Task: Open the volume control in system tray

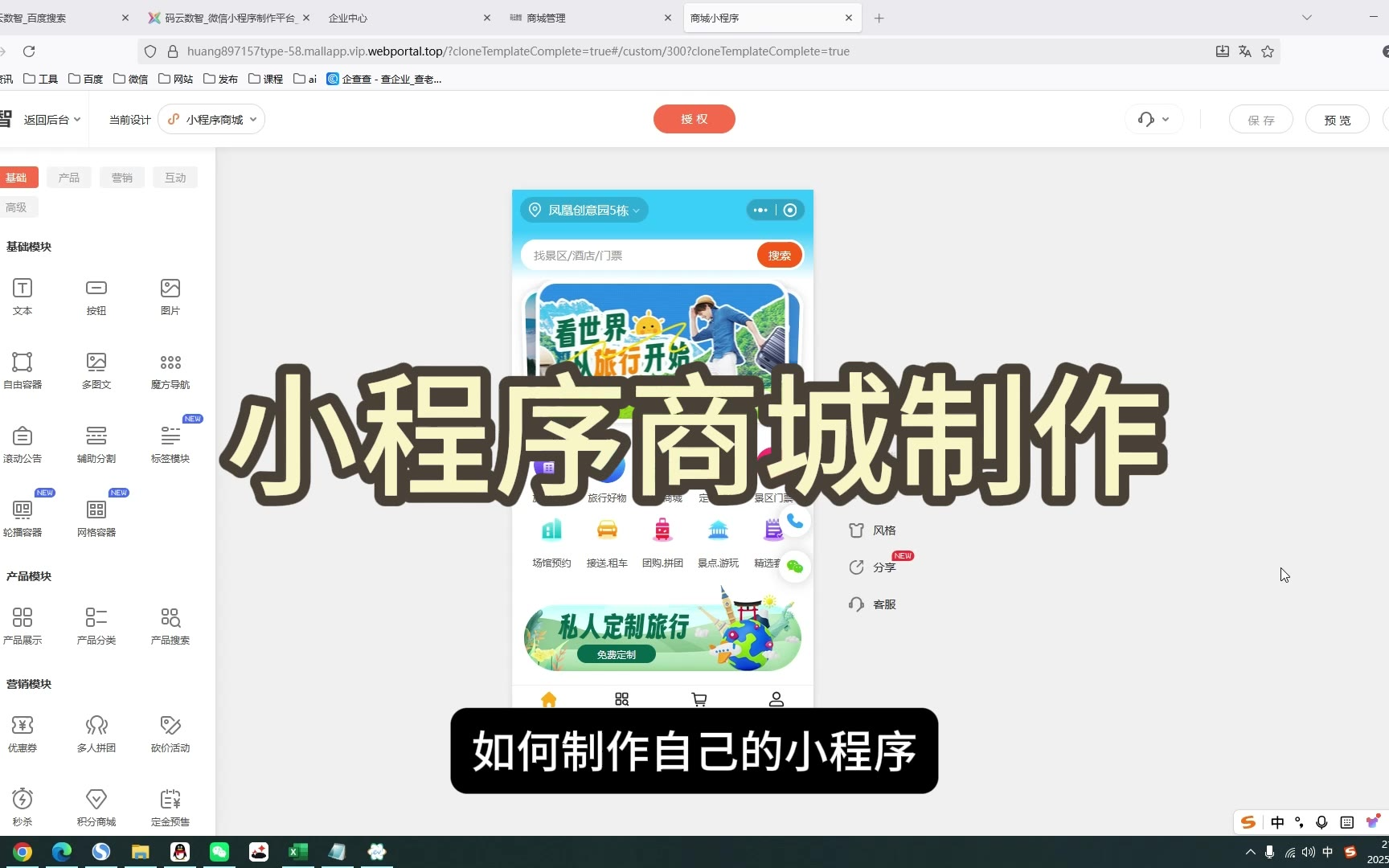Action: point(1309,852)
